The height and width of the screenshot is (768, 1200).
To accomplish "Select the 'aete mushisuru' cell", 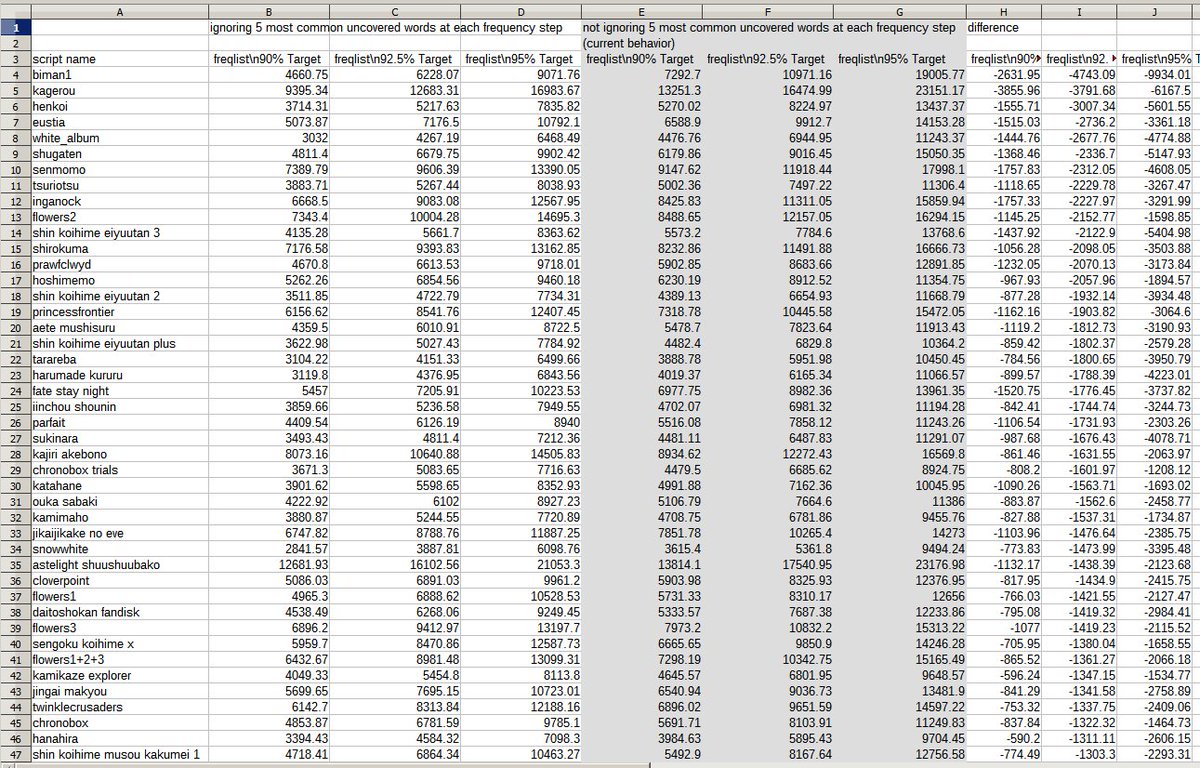I will point(119,328).
